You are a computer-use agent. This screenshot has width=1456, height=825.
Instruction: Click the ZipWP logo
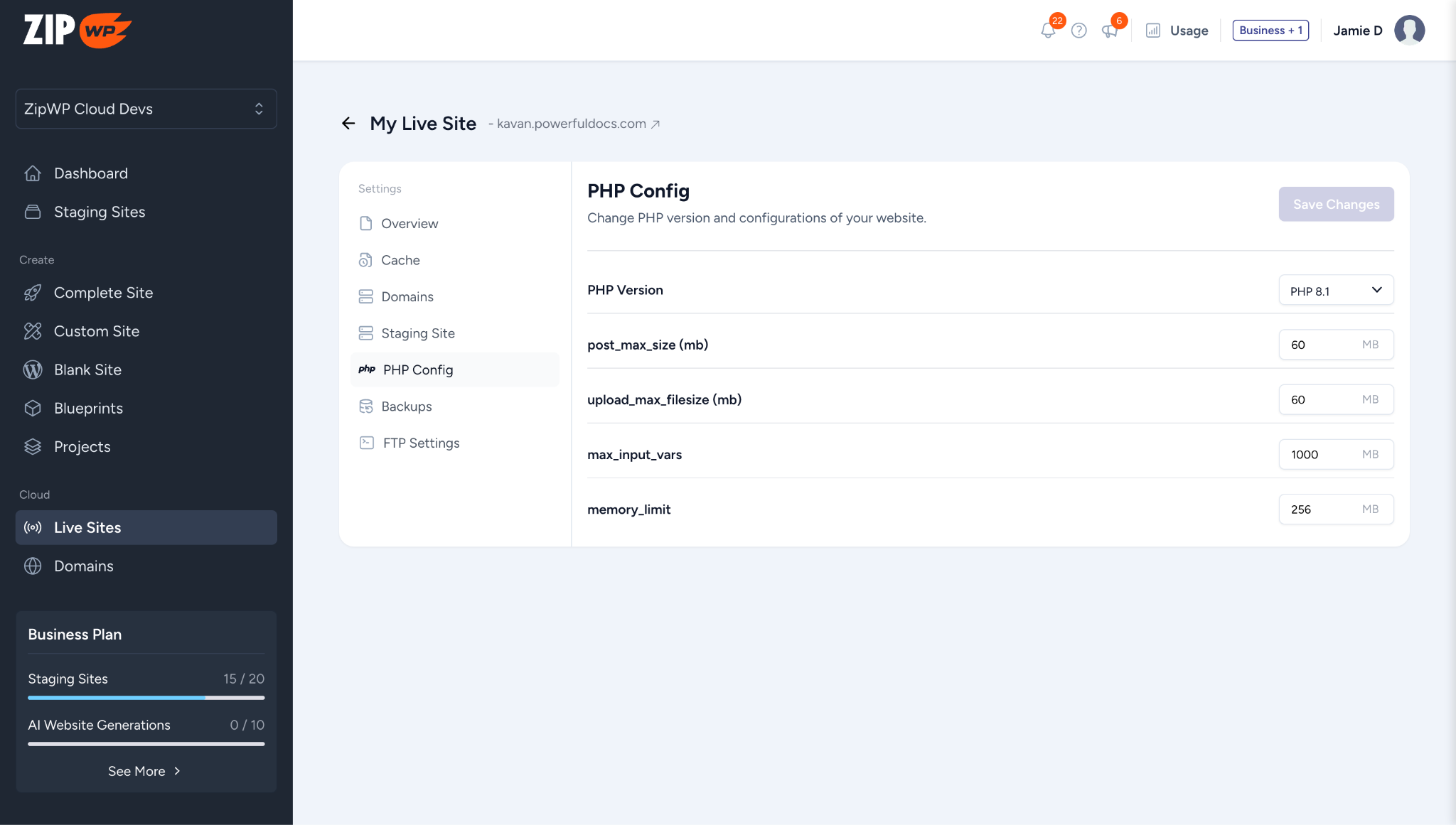tap(77, 30)
